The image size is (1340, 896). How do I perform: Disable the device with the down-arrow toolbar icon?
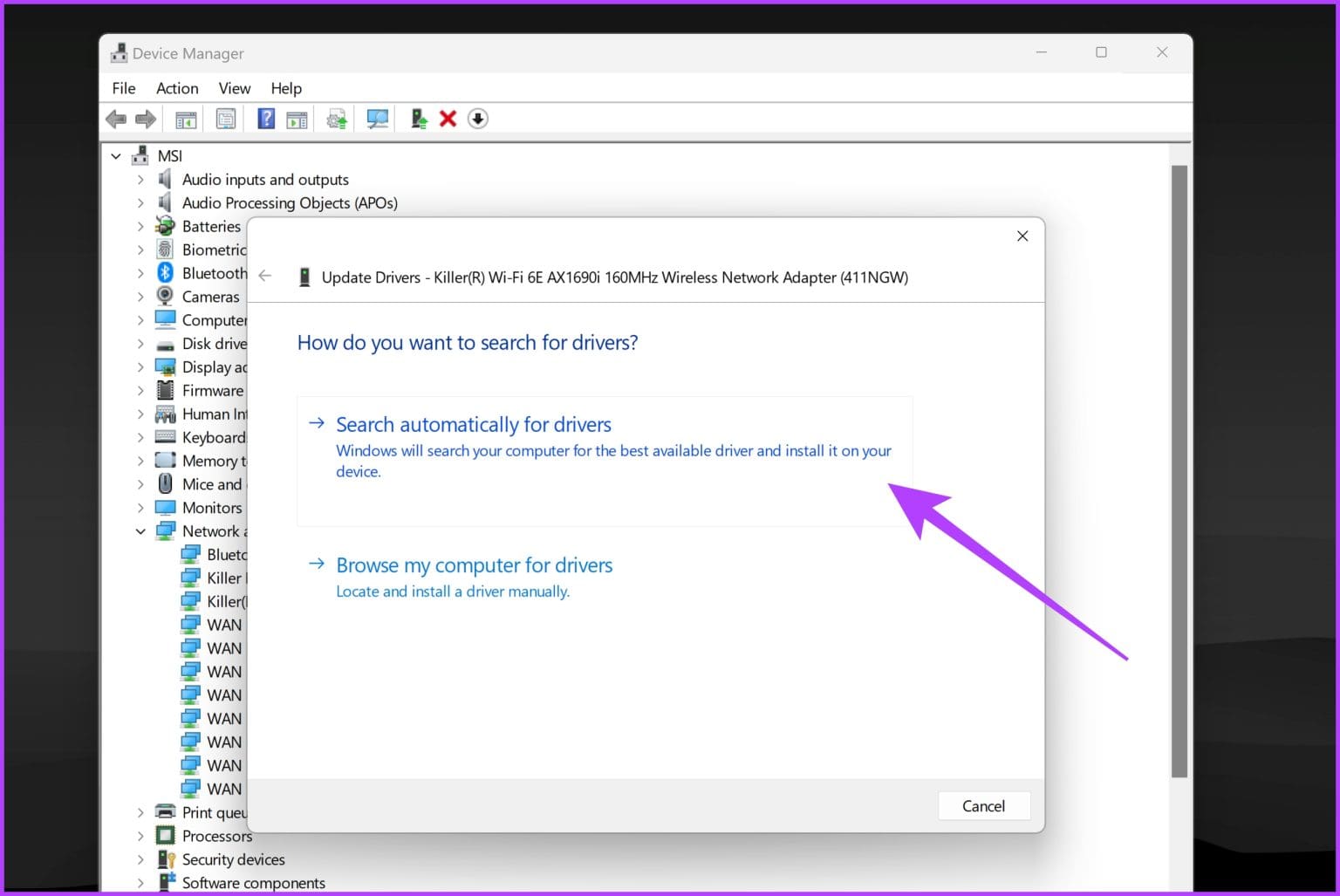tap(478, 119)
